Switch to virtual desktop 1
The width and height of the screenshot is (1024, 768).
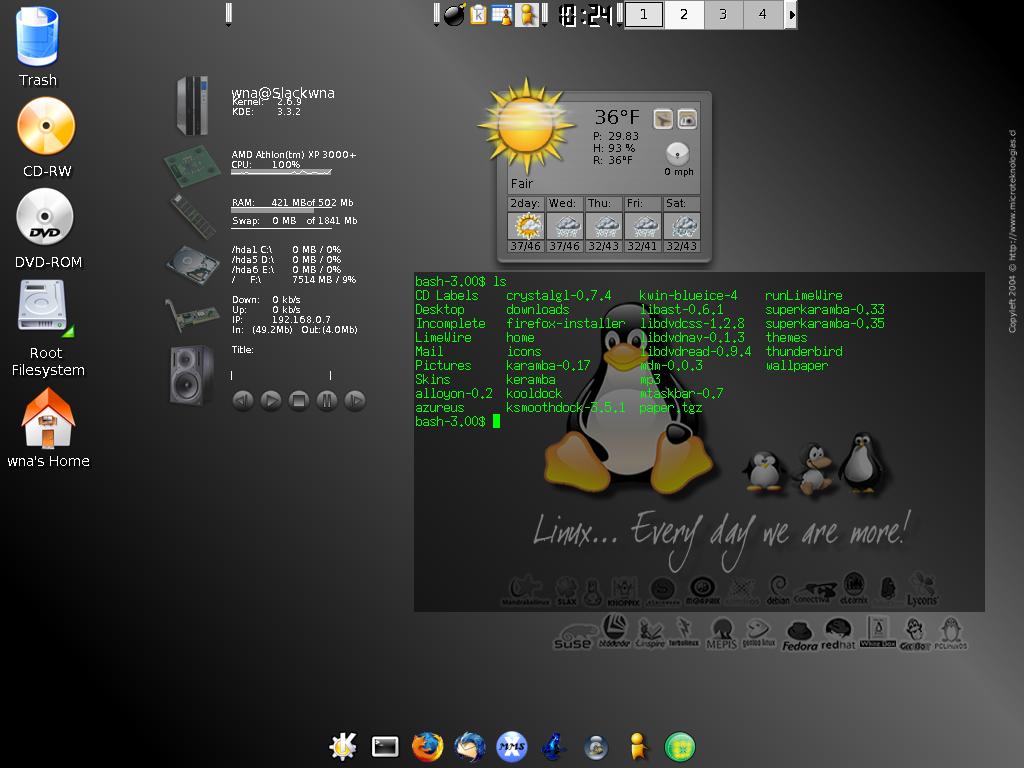point(644,14)
